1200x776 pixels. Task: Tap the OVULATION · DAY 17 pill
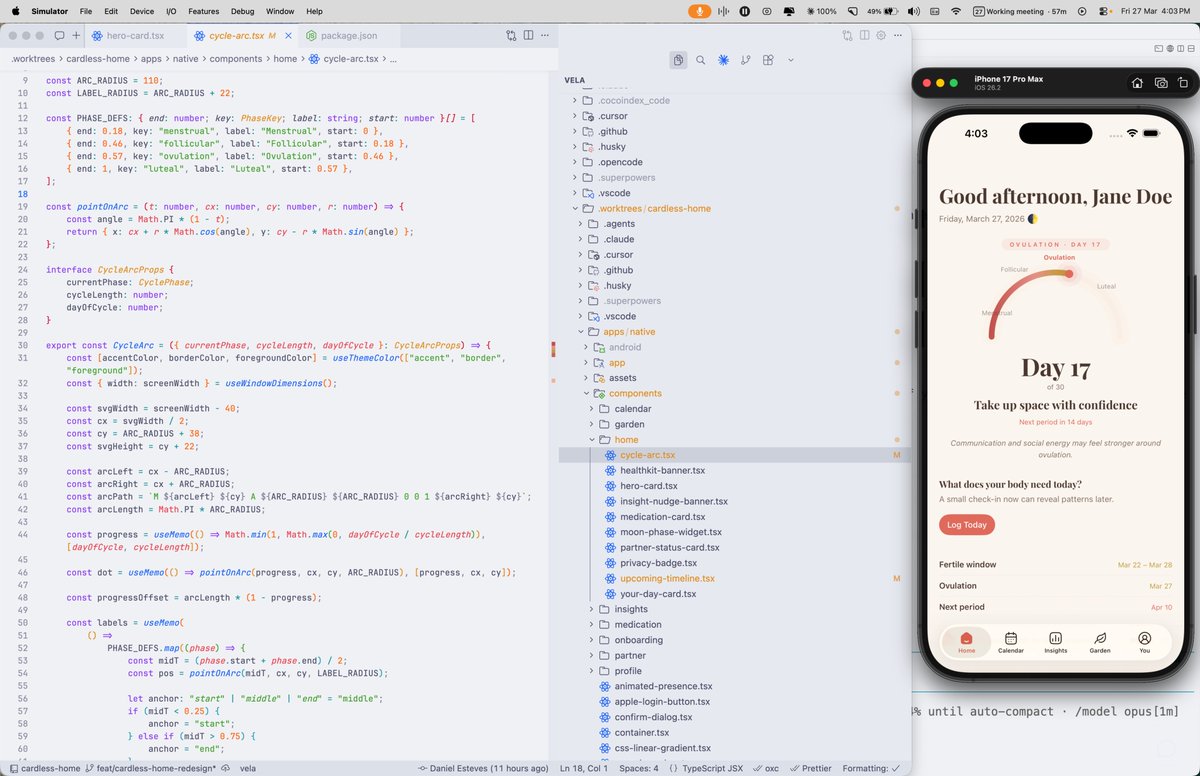click(x=1055, y=244)
